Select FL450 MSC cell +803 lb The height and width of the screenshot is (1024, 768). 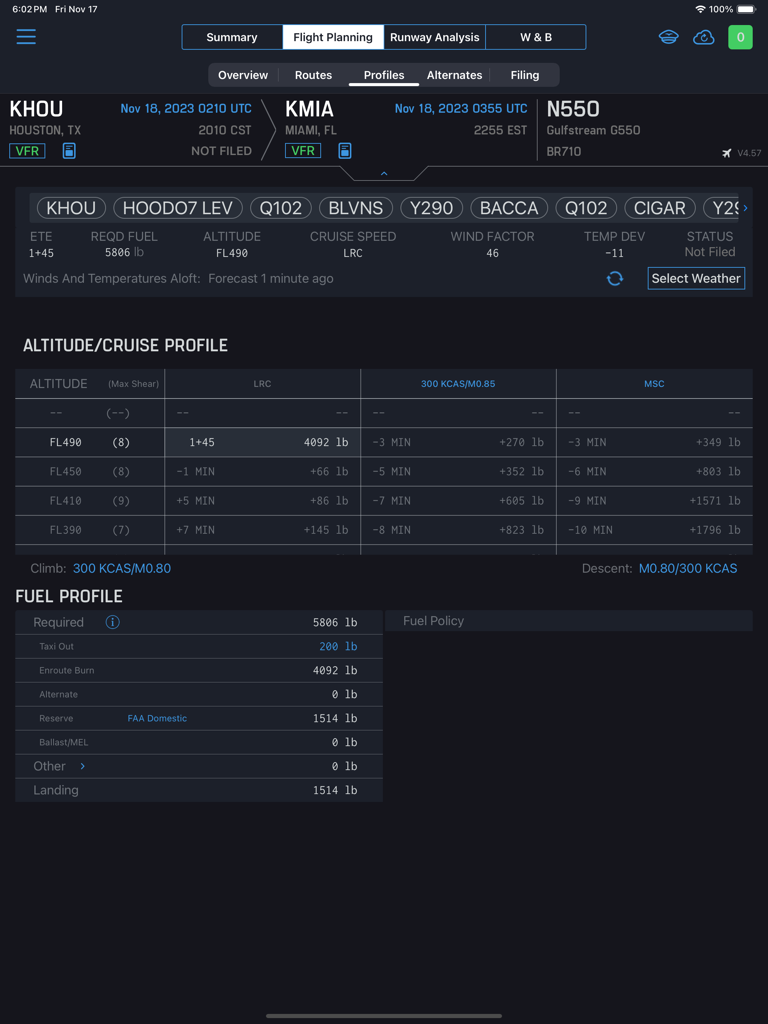654,472
